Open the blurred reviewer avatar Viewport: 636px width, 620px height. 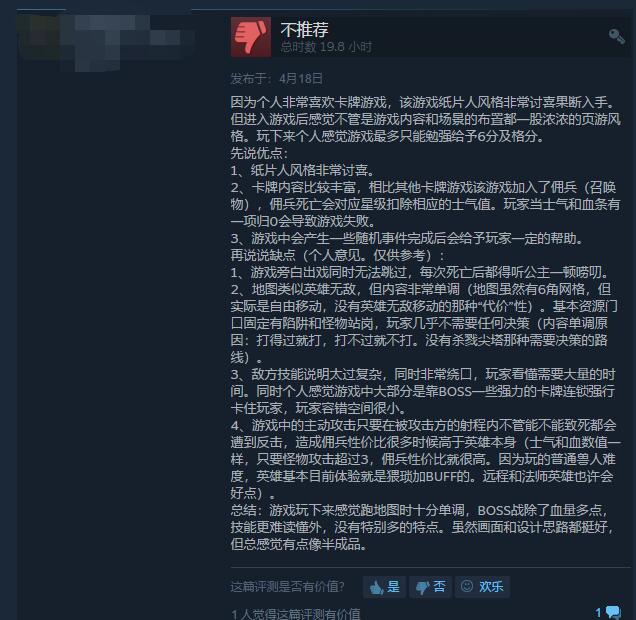click(101, 43)
